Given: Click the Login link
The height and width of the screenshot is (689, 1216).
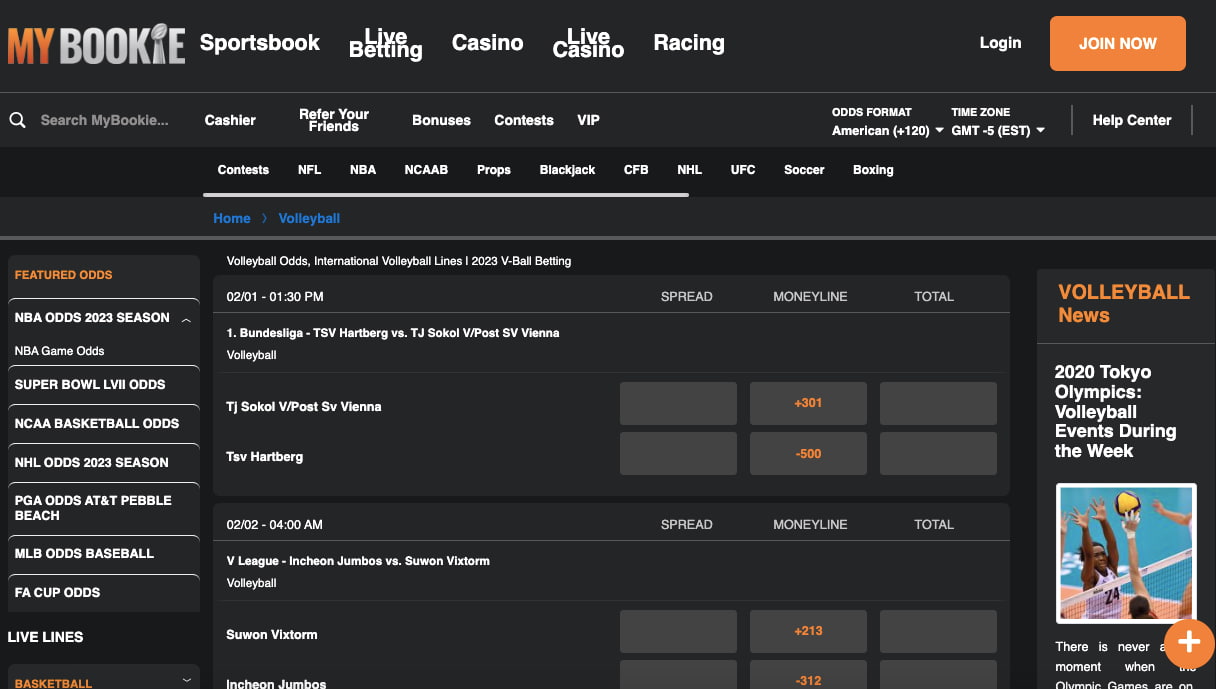Looking at the screenshot, I should [x=1000, y=43].
